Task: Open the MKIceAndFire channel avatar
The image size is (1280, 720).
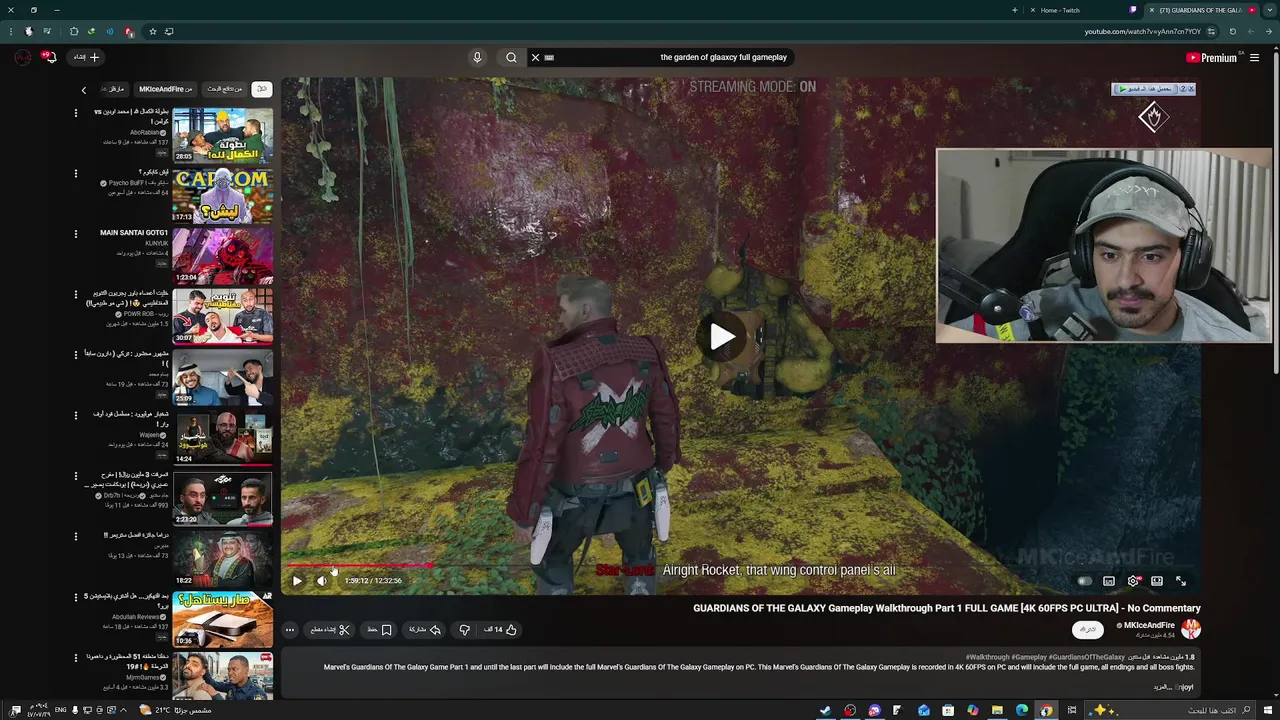Action: tap(1190, 629)
